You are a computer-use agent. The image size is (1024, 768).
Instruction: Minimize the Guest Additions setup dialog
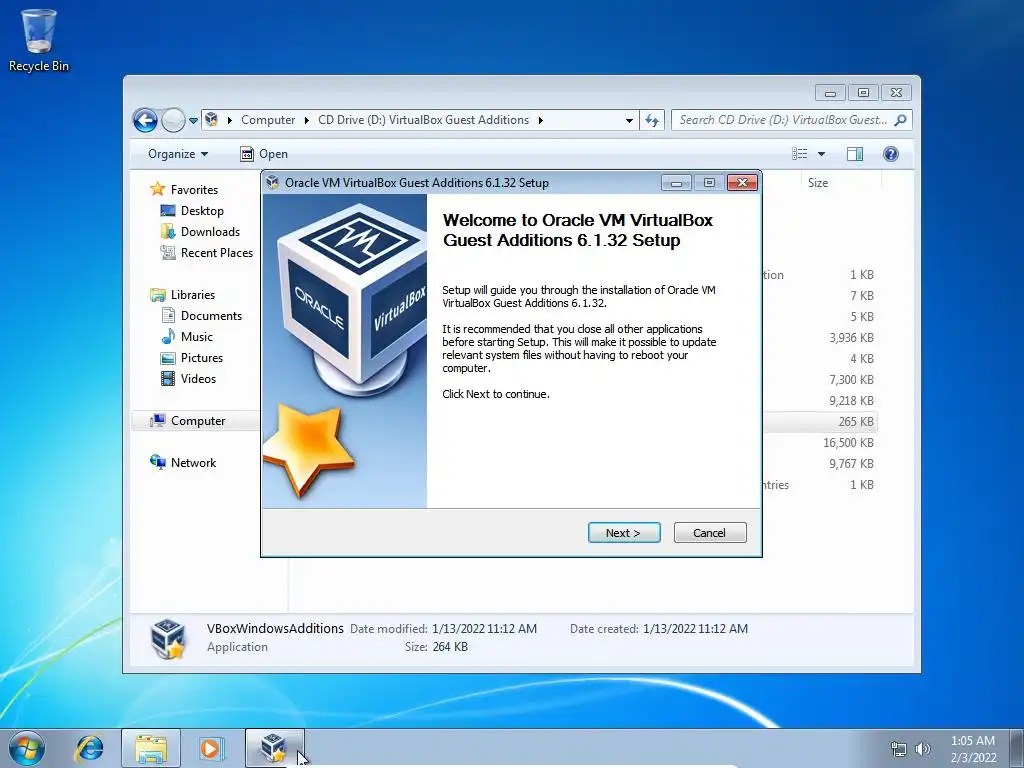(676, 183)
